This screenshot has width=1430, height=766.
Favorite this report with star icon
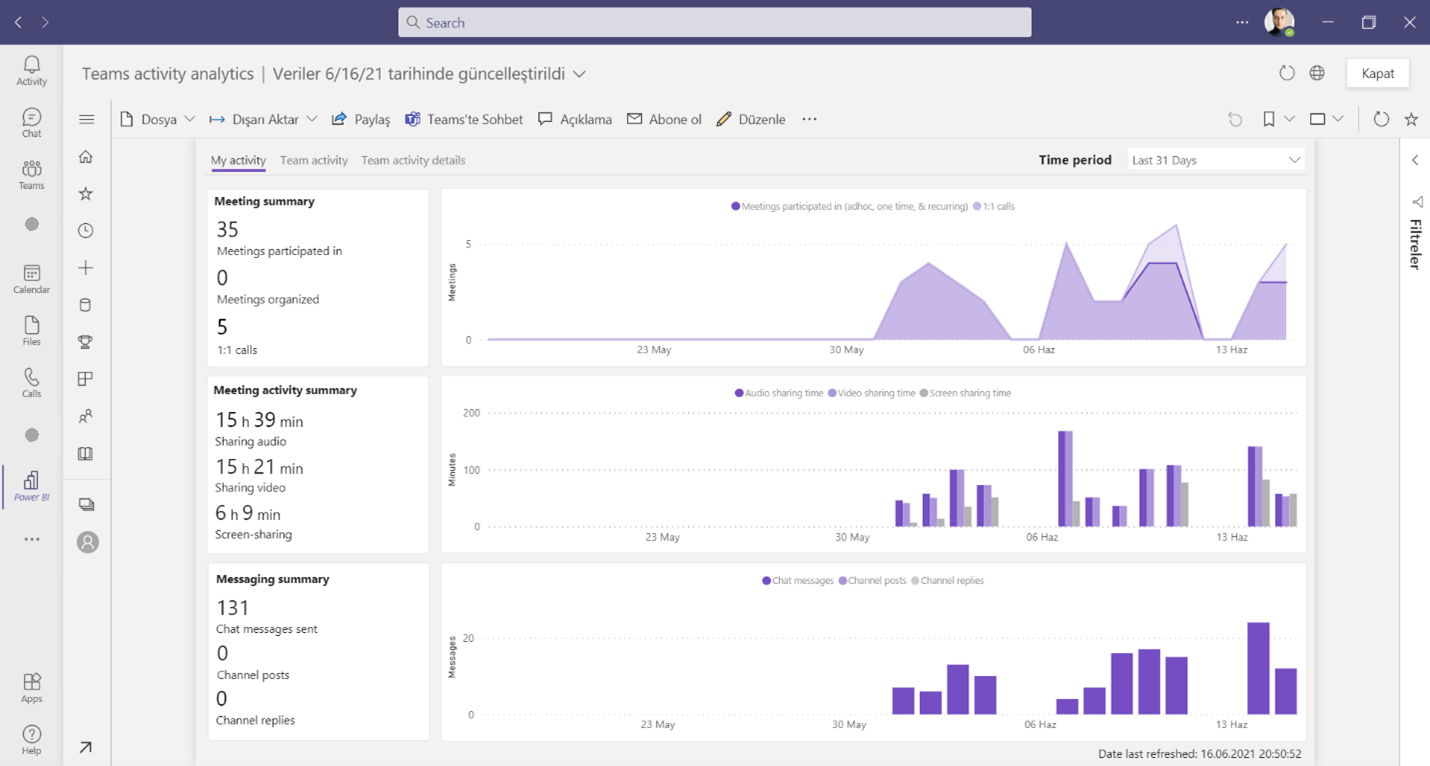pos(1411,119)
